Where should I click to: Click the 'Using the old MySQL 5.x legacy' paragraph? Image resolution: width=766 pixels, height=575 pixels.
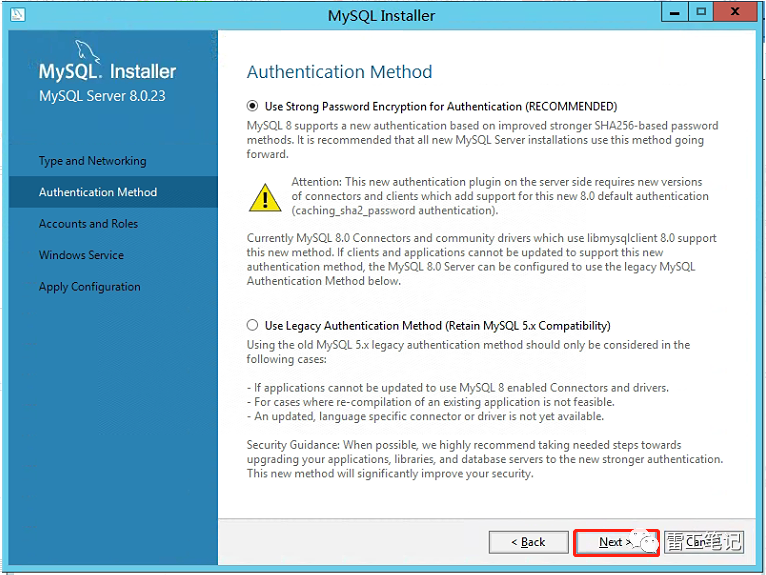468,352
